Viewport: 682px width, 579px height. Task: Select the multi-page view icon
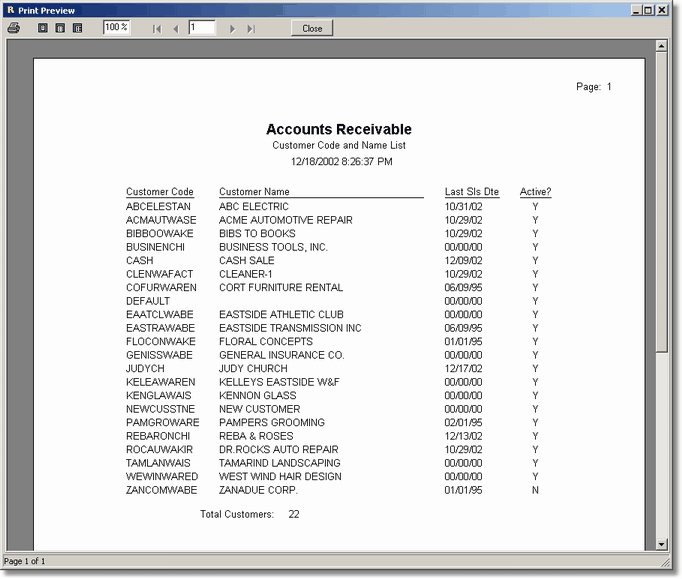77,28
